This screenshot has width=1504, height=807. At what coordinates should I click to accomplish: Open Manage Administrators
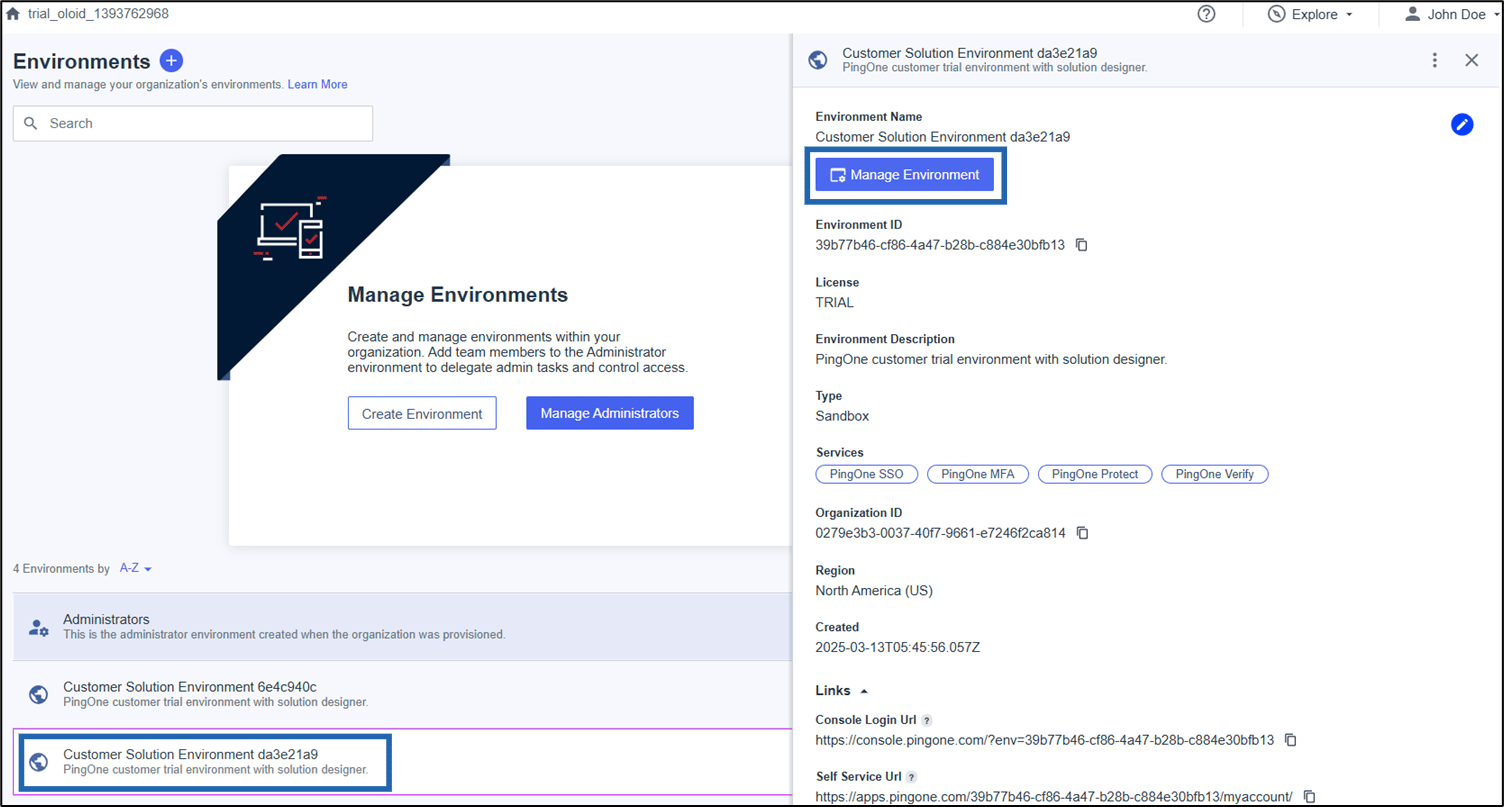pyautogui.click(x=610, y=413)
